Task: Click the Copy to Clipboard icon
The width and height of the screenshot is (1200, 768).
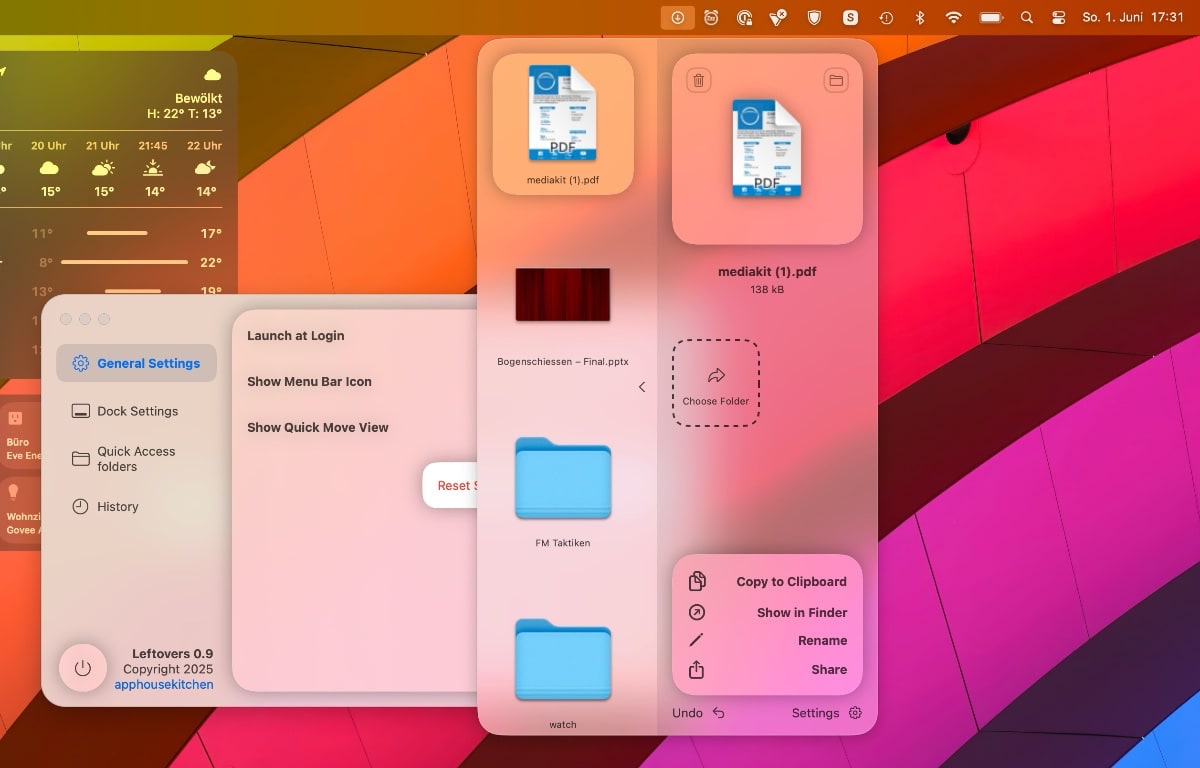Action: (697, 581)
